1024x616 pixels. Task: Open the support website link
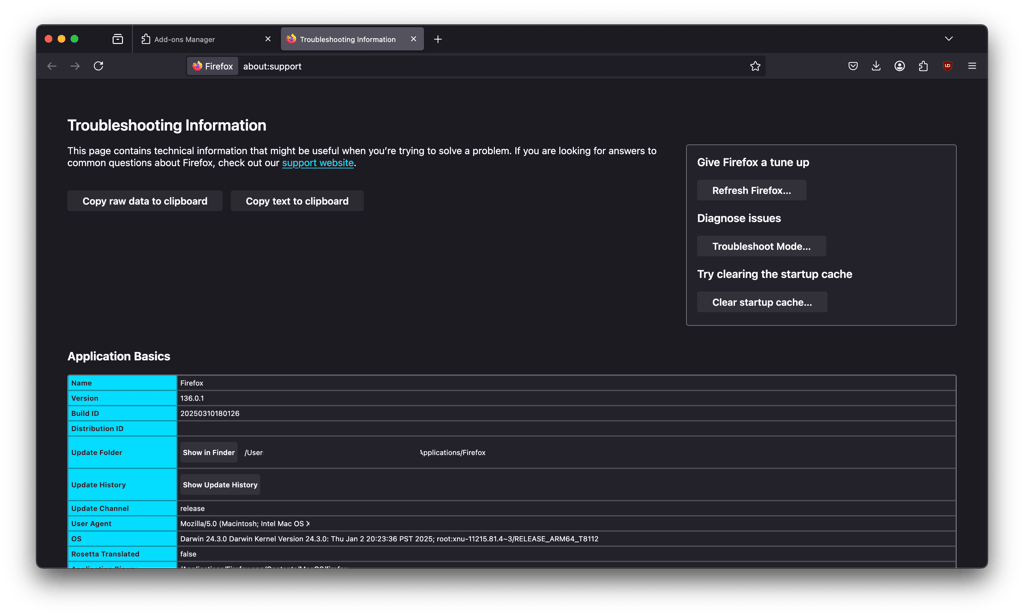(317, 163)
